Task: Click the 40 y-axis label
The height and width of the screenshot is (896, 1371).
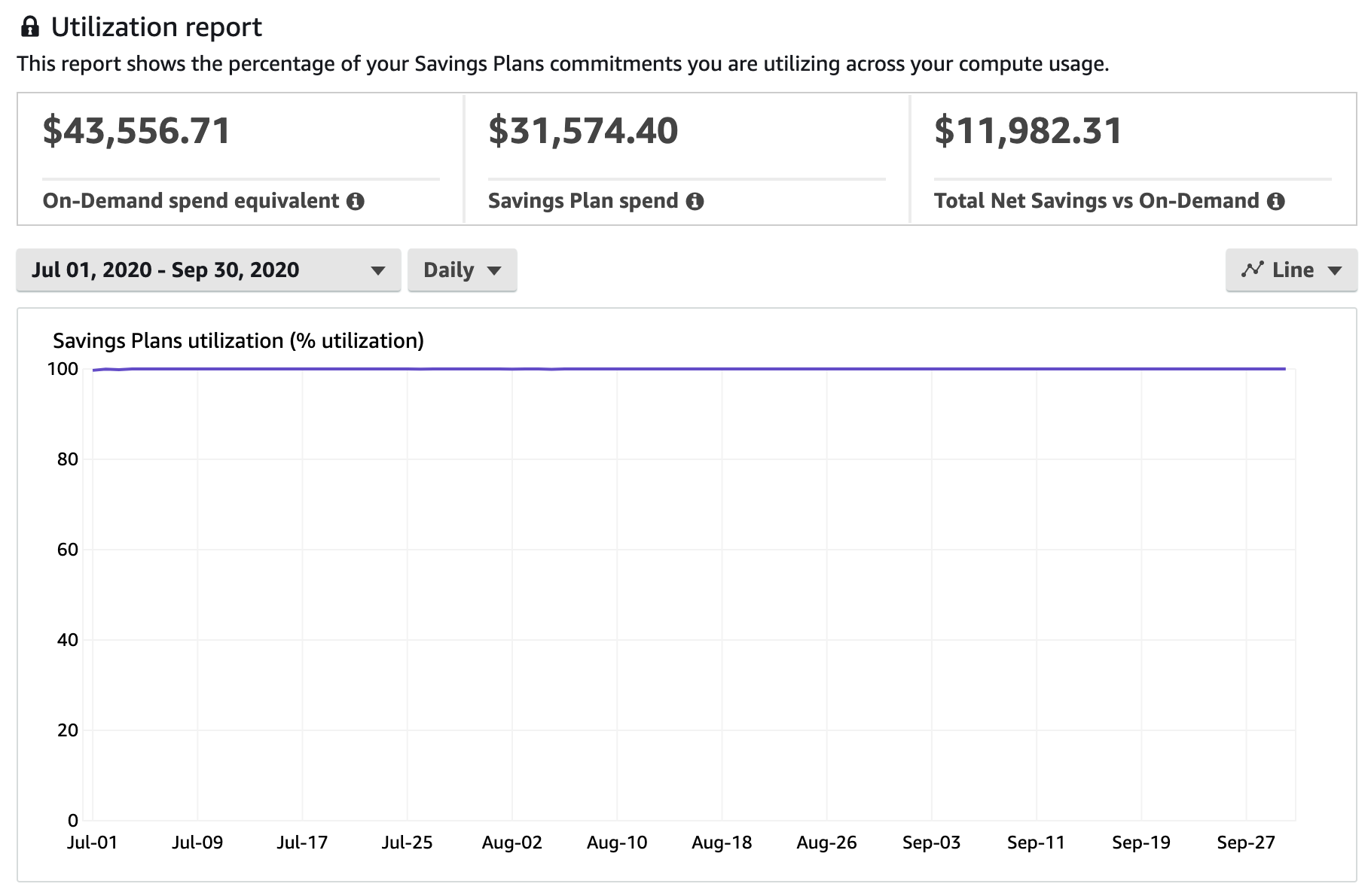Action: (x=68, y=640)
